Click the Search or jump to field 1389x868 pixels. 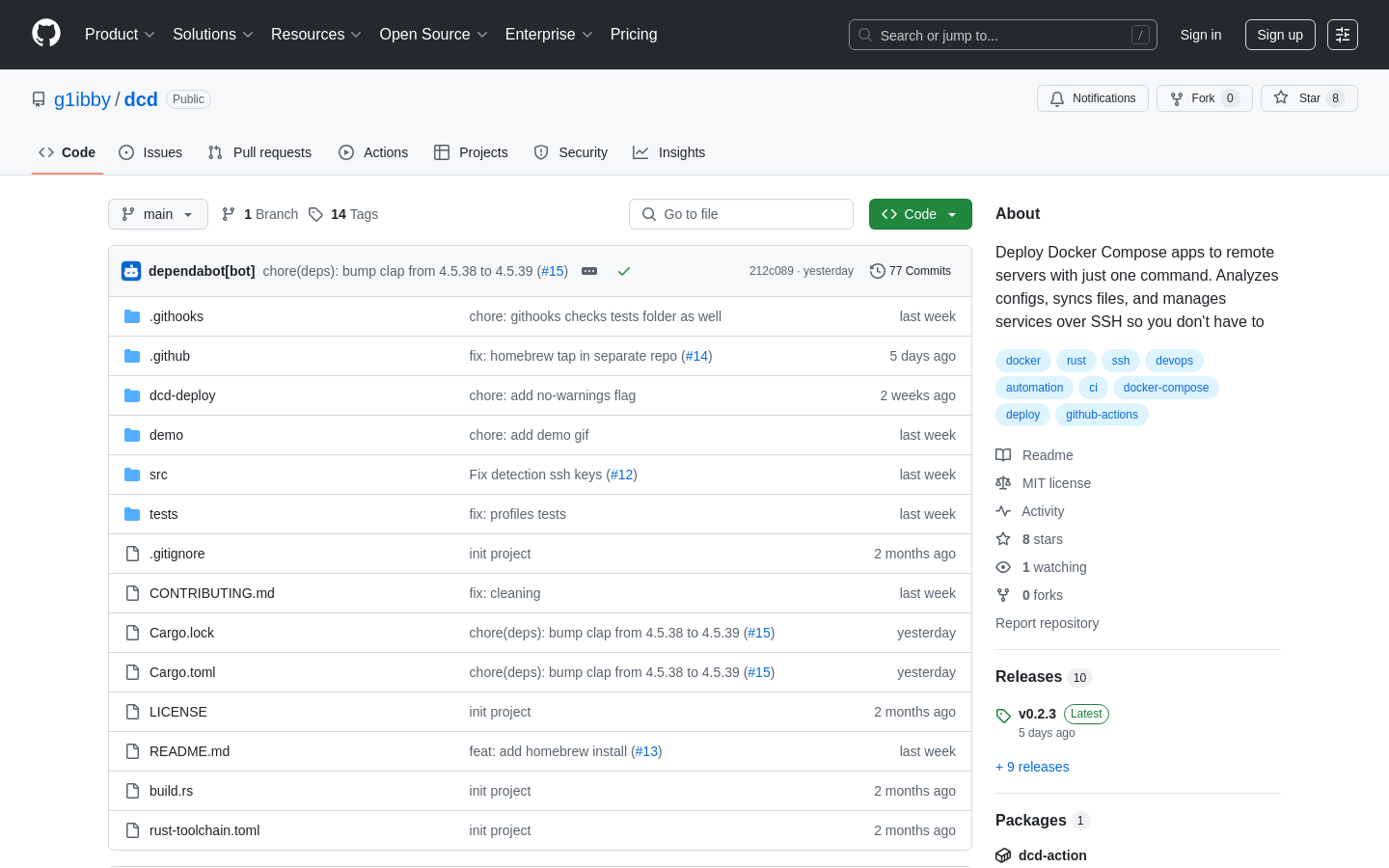(1003, 35)
